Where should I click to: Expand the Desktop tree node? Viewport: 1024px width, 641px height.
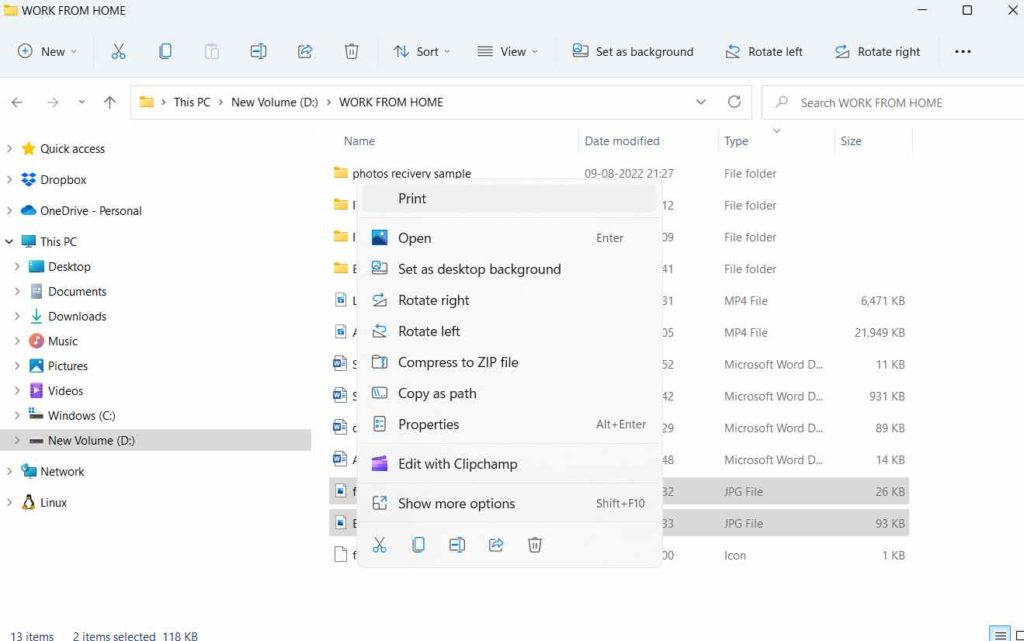17,266
